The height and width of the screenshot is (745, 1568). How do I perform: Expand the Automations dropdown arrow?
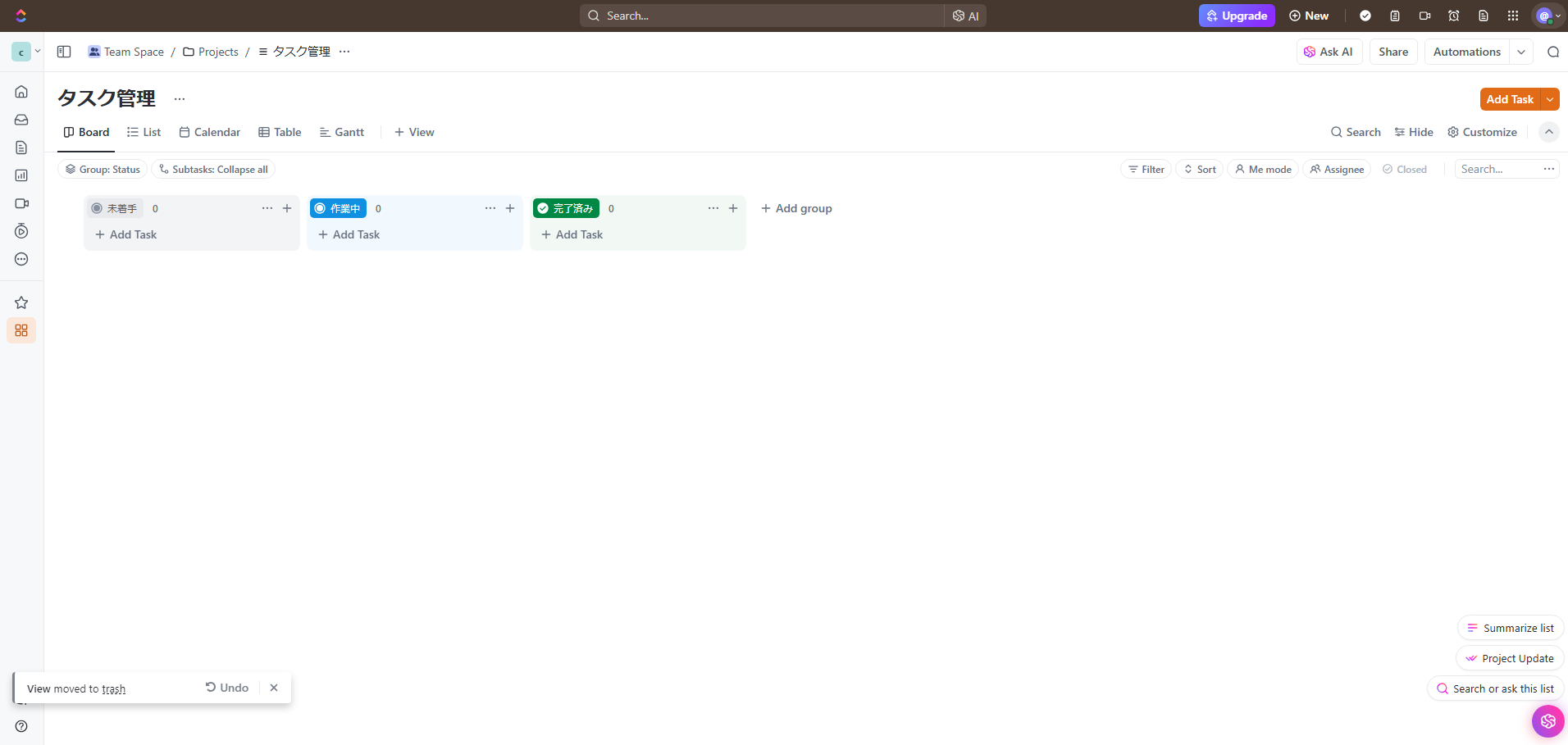pyautogui.click(x=1521, y=52)
